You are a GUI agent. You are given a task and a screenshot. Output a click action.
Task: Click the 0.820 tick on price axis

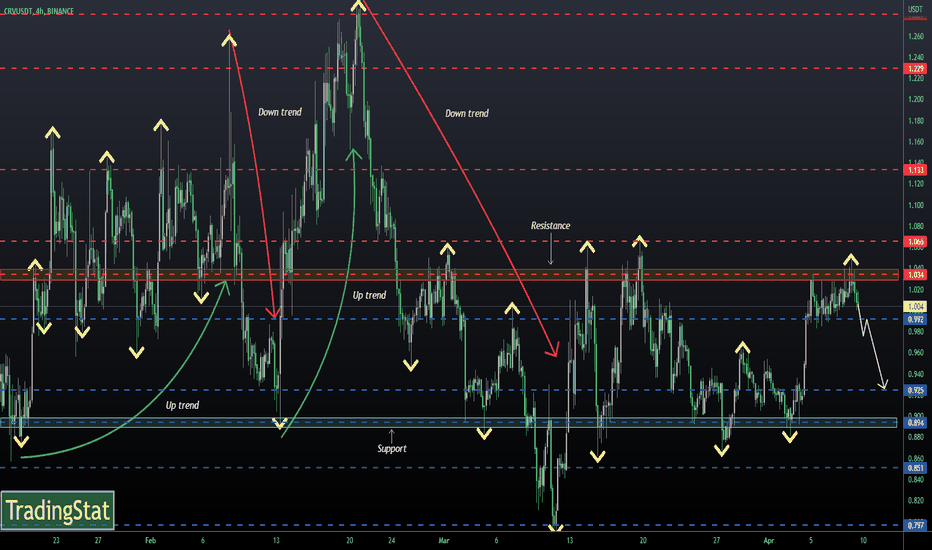(x=915, y=501)
